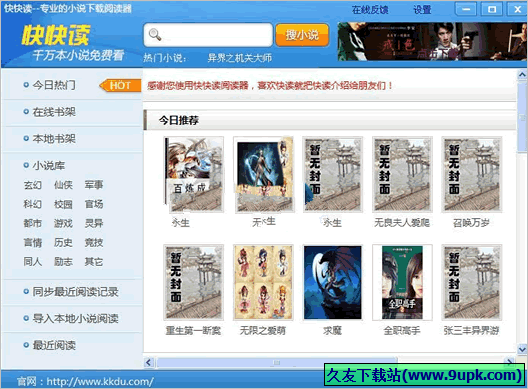Open 最近阅读 recent reading
Image resolution: width=528 pixels, height=389 pixels.
(54, 345)
